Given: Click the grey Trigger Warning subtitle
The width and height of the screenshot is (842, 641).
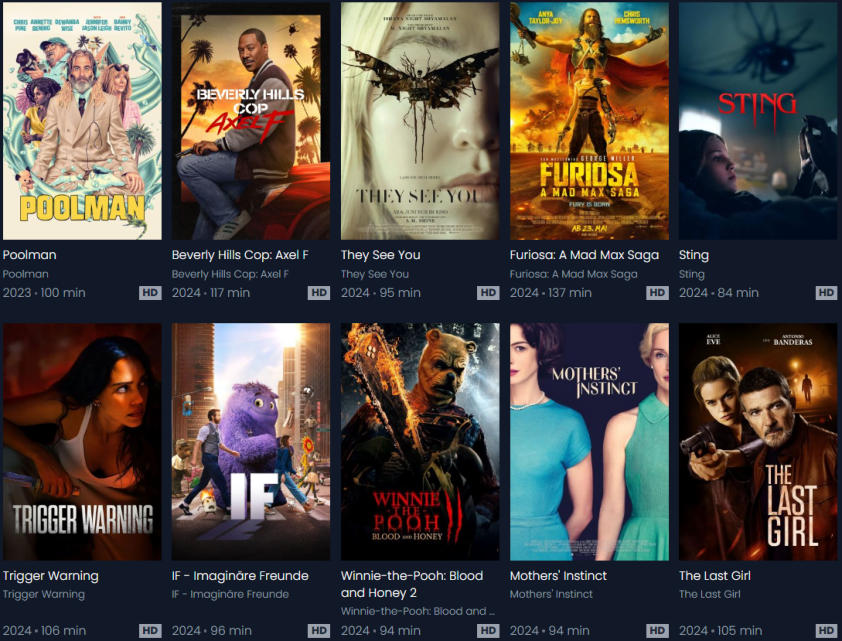Looking at the screenshot, I should tap(44, 594).
